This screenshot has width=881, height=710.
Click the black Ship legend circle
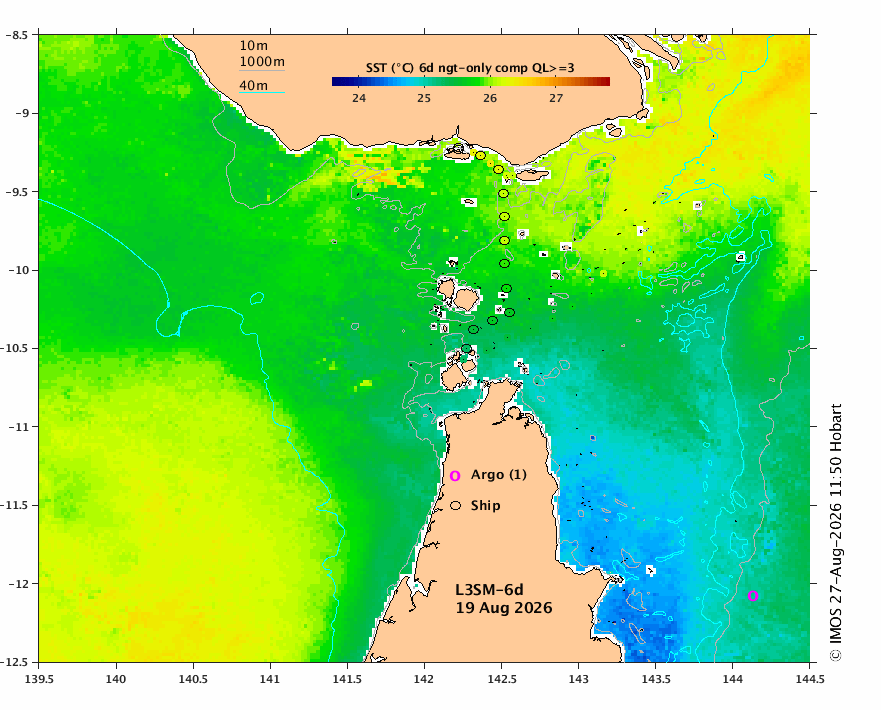point(455,506)
